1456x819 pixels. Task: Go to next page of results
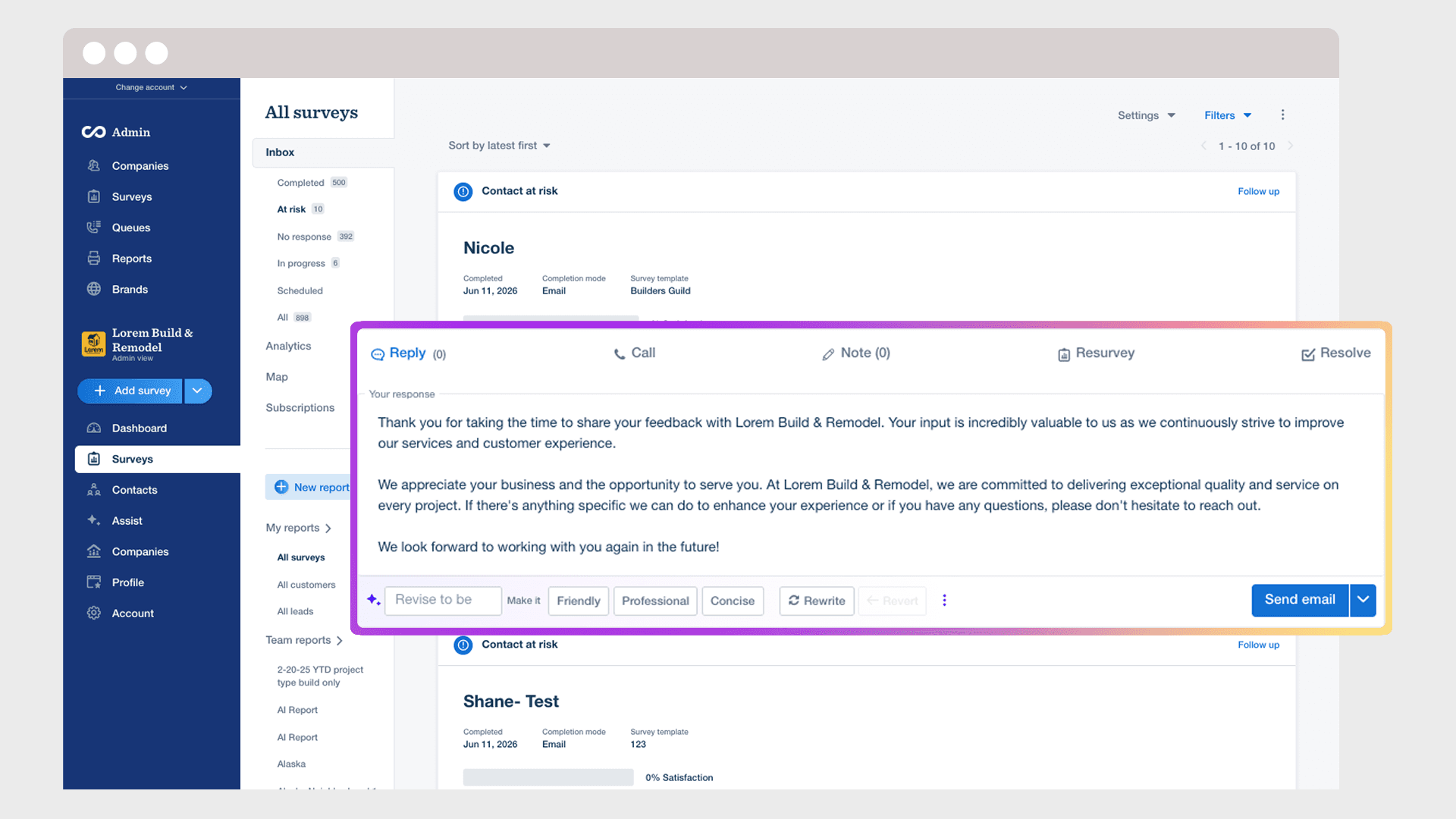tap(1290, 146)
